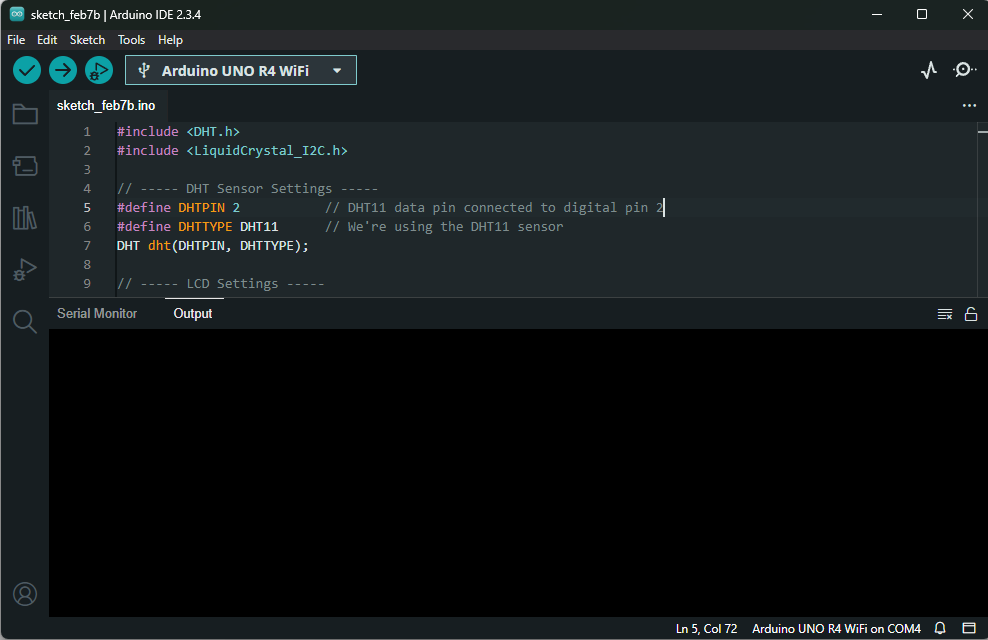Upload the sketch with the arrow button

click(x=63, y=70)
